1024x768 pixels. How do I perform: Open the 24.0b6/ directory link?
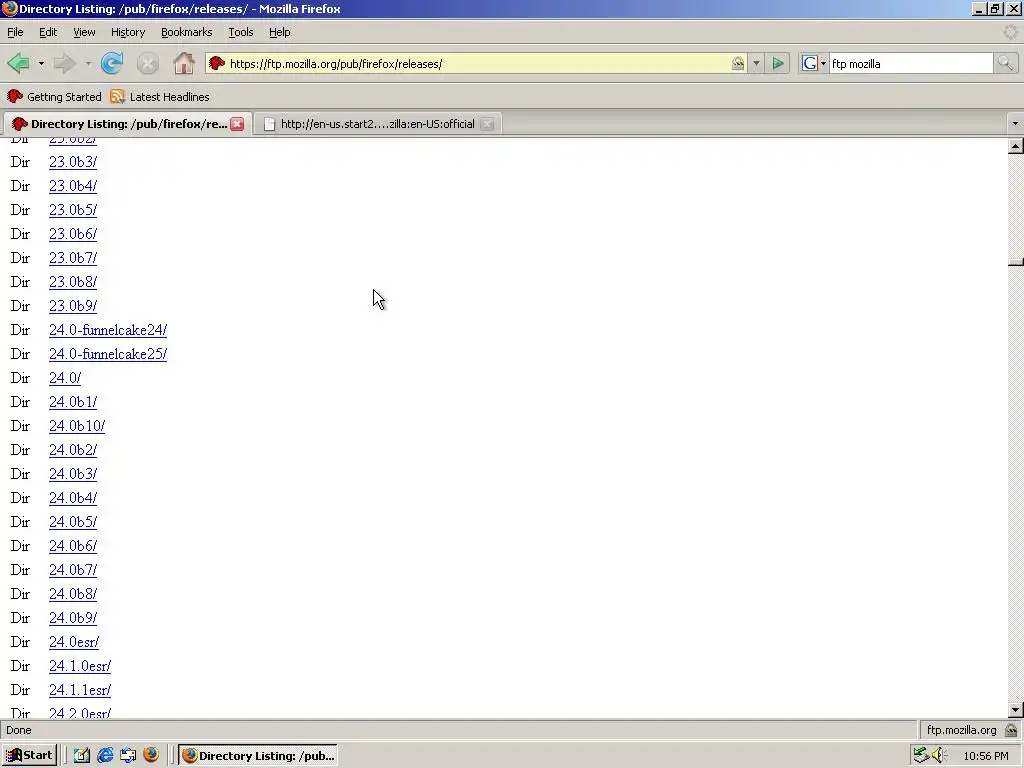click(72, 546)
